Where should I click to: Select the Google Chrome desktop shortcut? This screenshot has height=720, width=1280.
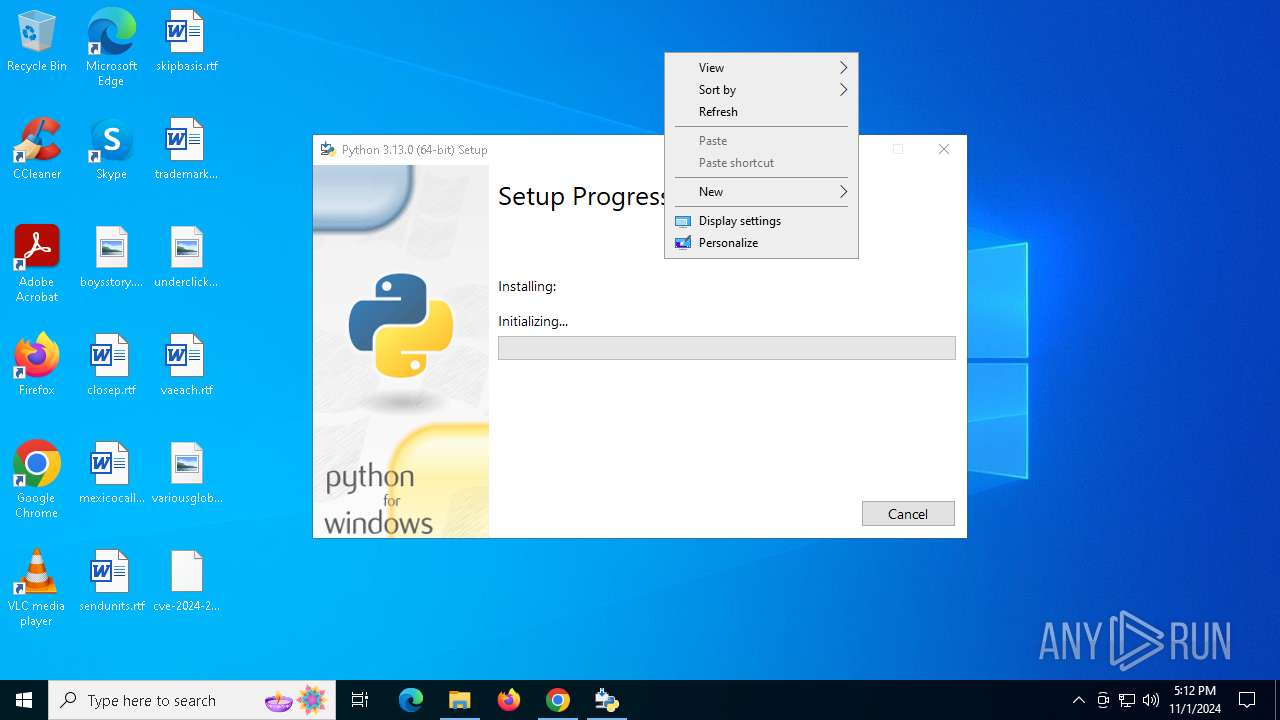point(37,480)
